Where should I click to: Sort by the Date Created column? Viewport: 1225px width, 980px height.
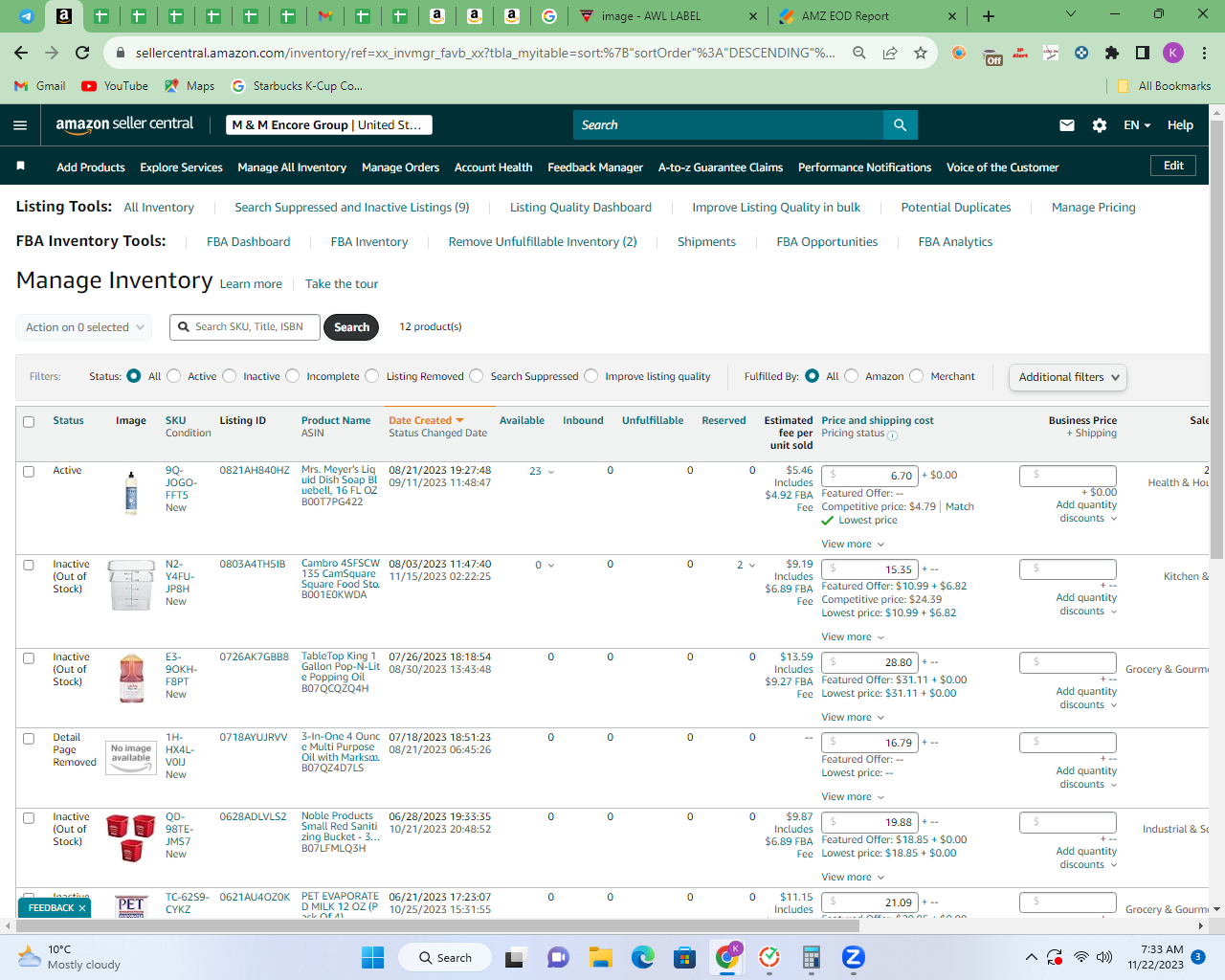click(x=426, y=420)
